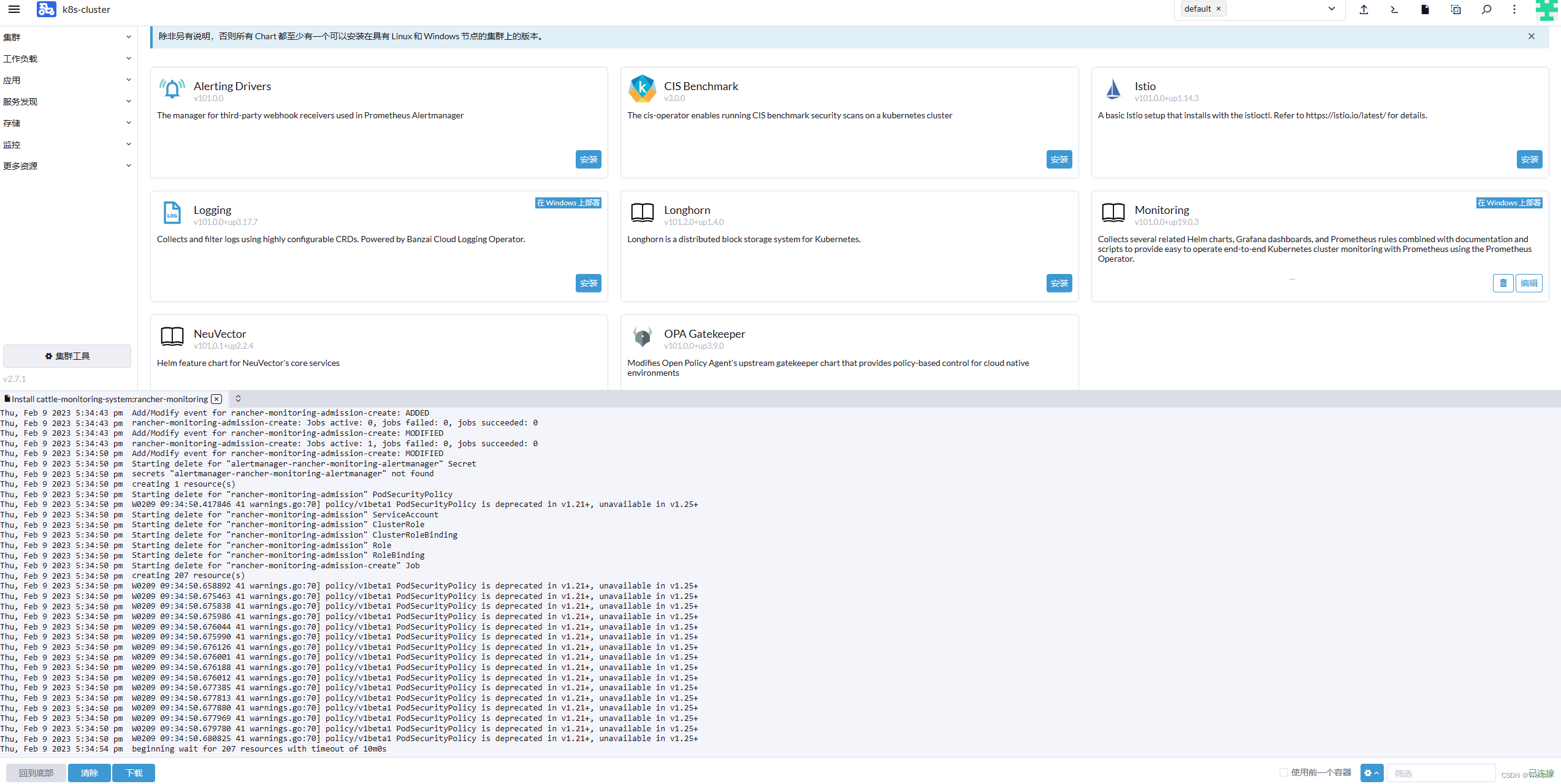
Task: Open the hamburger navigation menu
Action: point(13,9)
